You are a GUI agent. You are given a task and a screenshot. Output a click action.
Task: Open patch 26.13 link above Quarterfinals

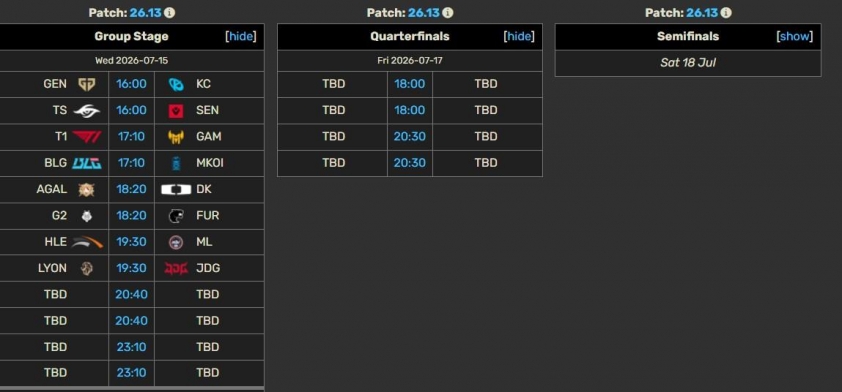[423, 13]
